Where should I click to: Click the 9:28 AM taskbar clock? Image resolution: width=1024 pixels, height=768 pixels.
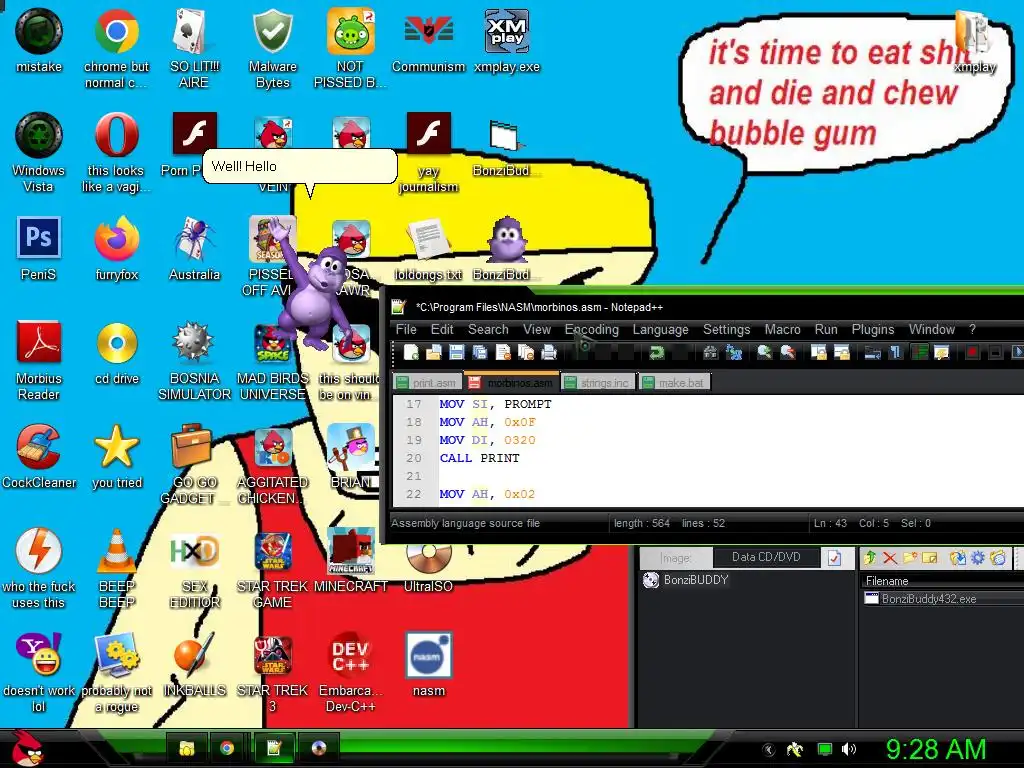click(935, 749)
